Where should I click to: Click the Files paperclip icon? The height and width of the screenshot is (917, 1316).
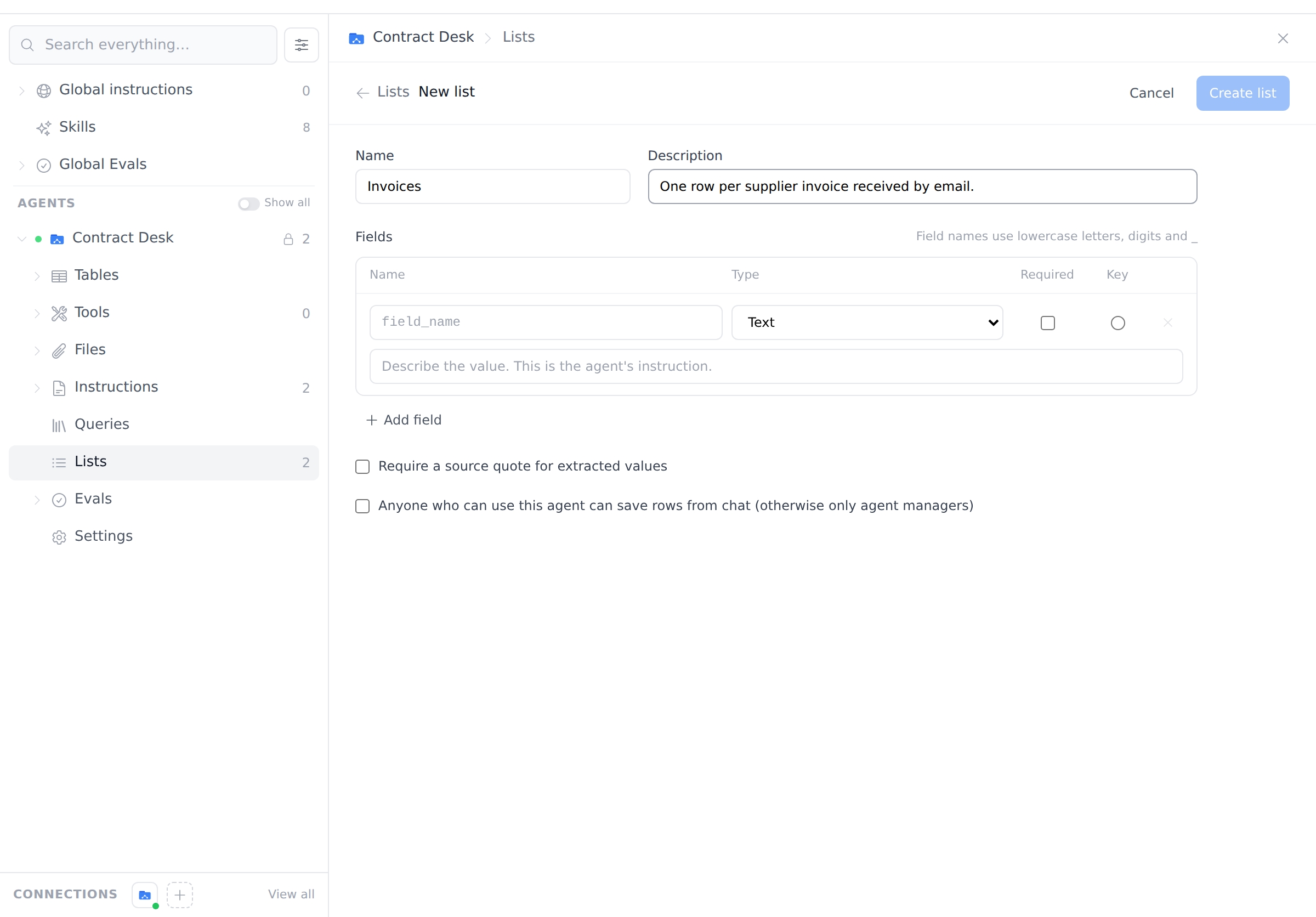pos(59,351)
